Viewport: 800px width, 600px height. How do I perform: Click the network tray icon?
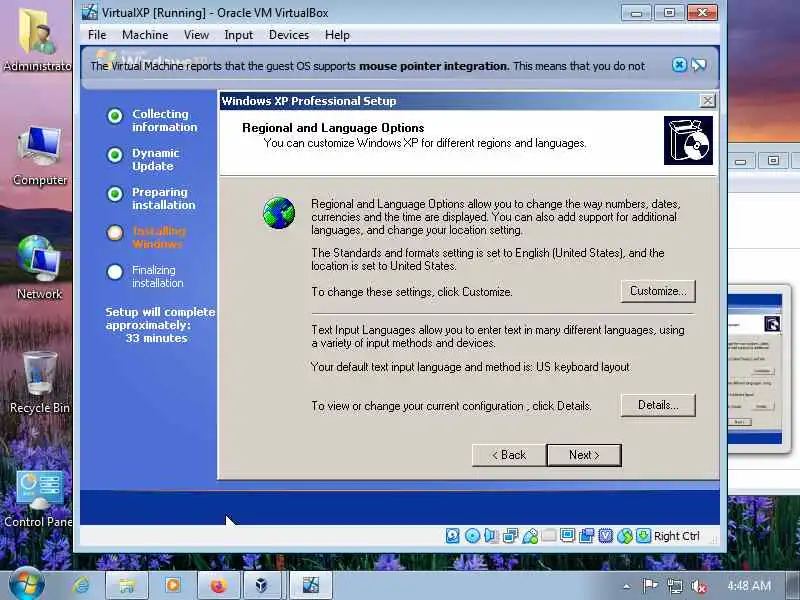pyautogui.click(x=674, y=586)
